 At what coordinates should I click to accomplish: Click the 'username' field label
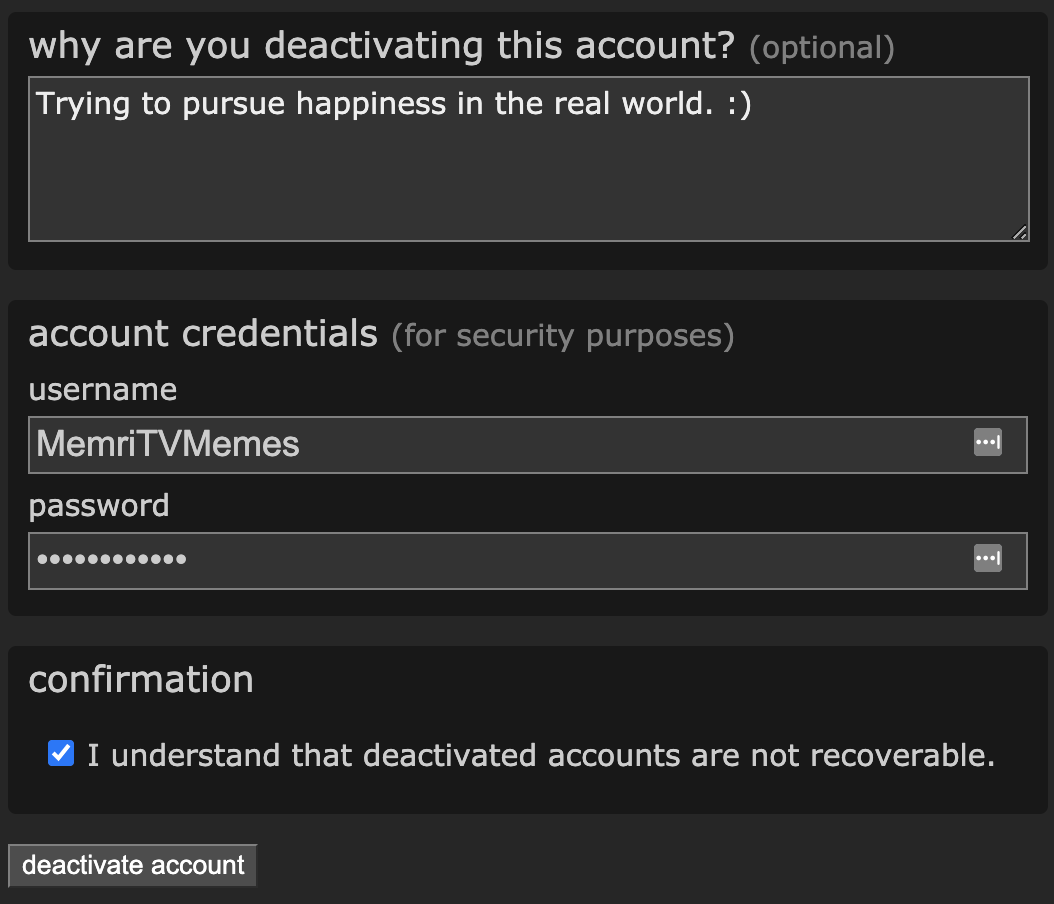102,389
